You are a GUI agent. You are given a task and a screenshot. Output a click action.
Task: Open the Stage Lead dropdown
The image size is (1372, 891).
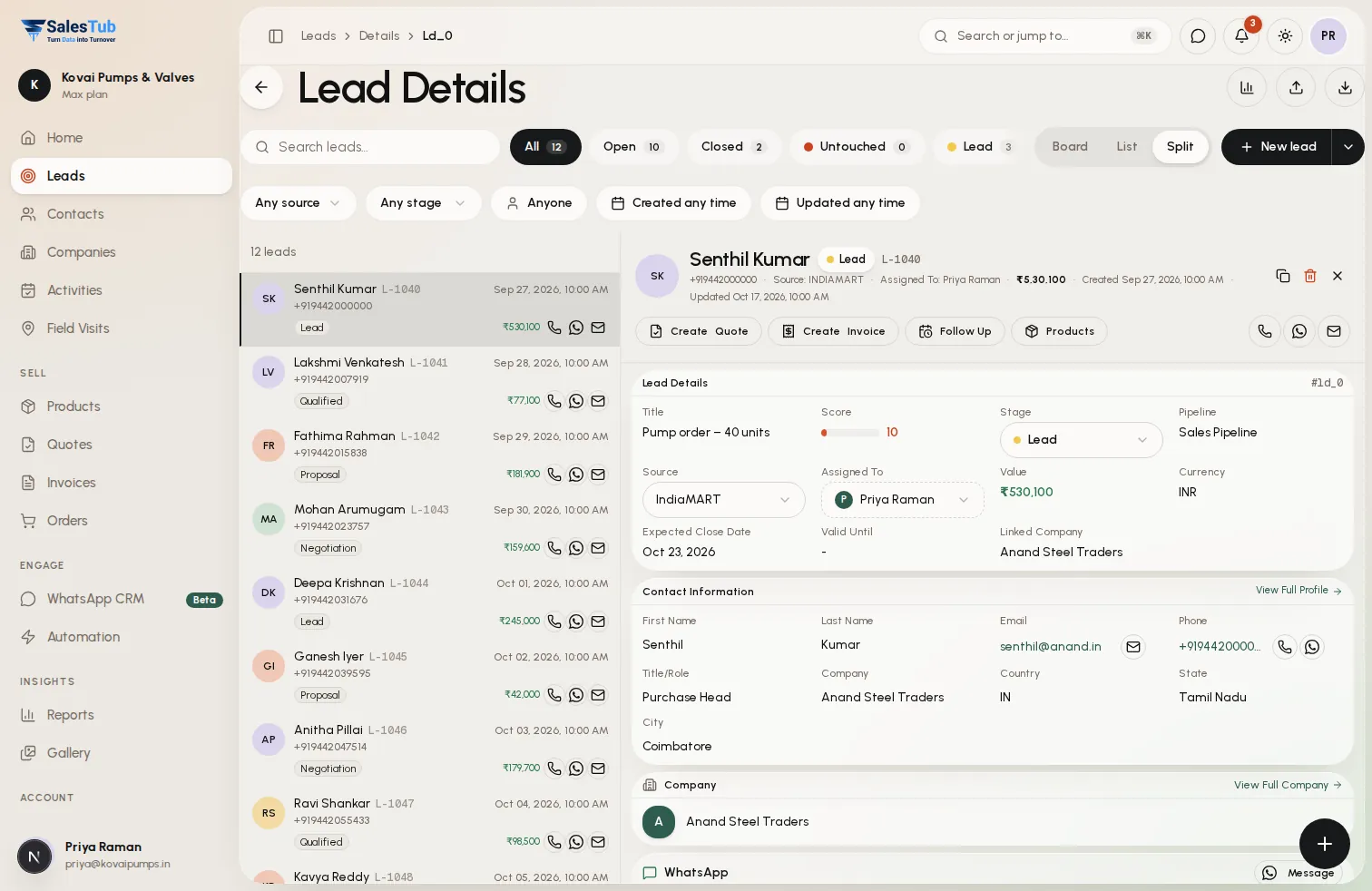coord(1082,440)
